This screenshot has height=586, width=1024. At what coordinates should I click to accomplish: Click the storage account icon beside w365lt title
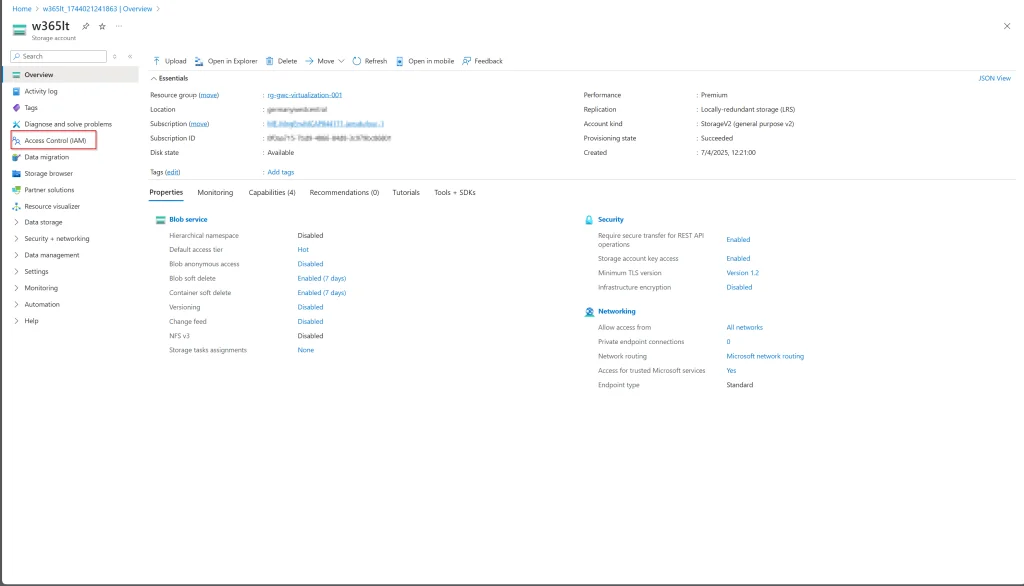[20, 29]
